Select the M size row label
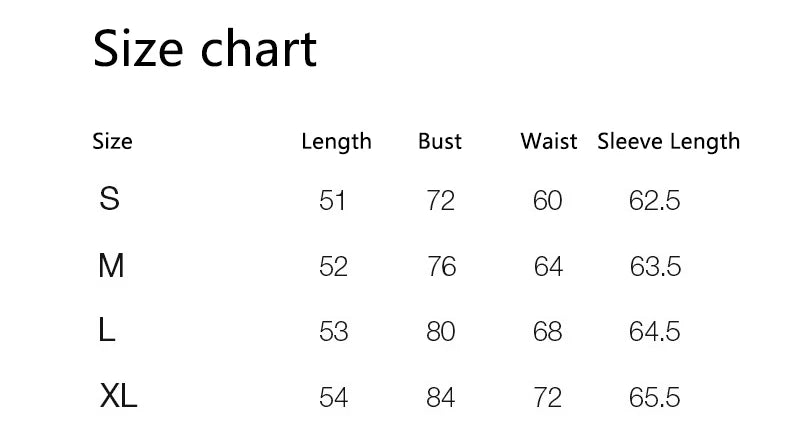Image resolution: width=790 pixels, height=445 pixels. pyautogui.click(x=111, y=265)
